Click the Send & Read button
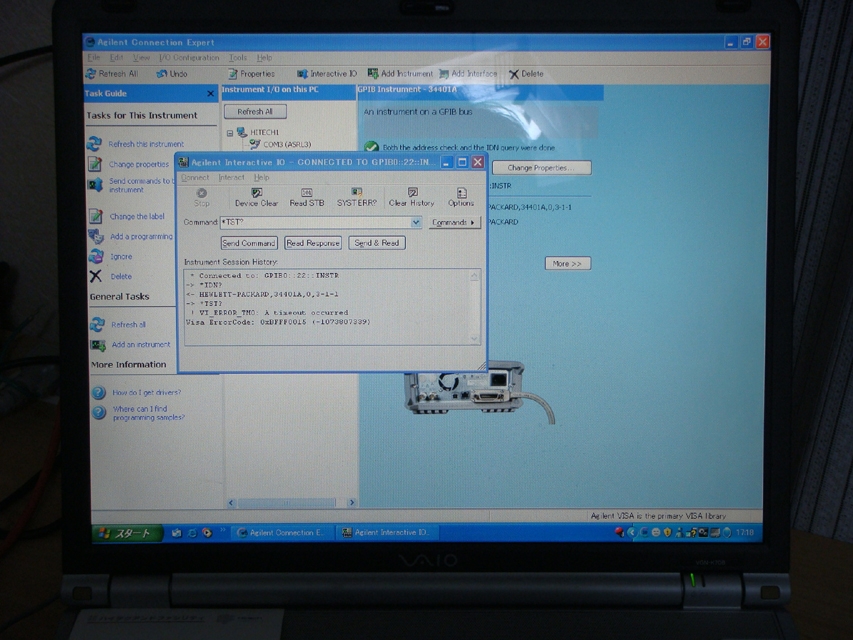Viewport: 853px width, 640px height. [377, 243]
